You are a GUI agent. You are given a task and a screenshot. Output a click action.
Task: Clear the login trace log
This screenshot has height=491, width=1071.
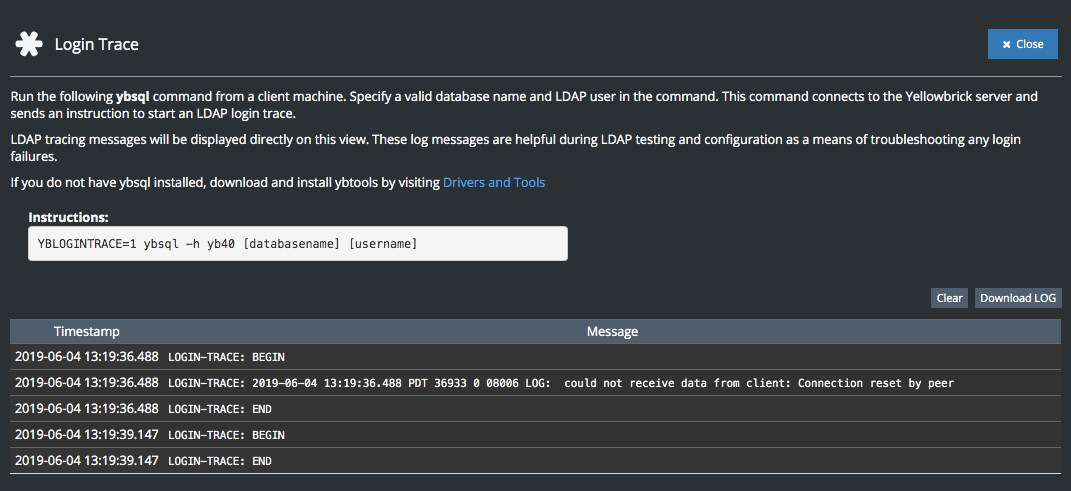pyautogui.click(x=949, y=298)
